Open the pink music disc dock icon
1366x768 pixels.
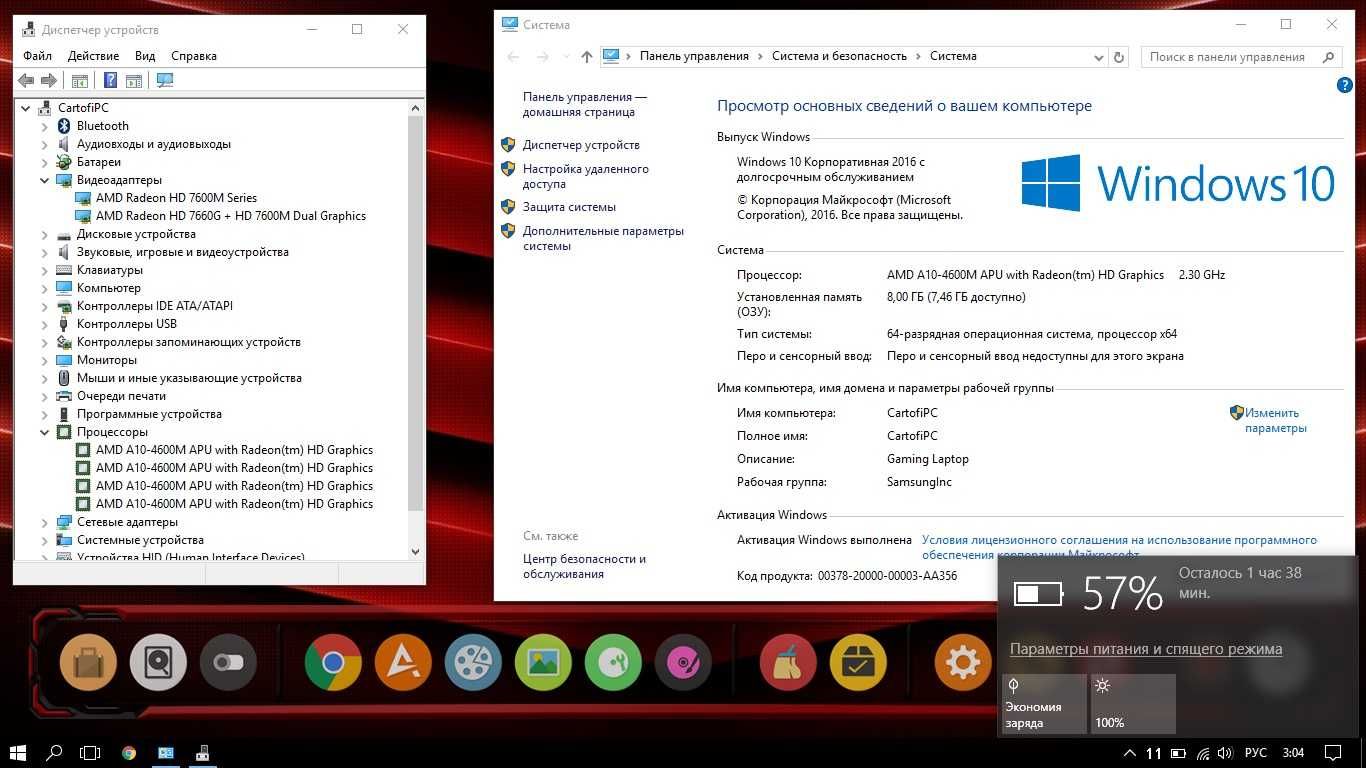683,662
